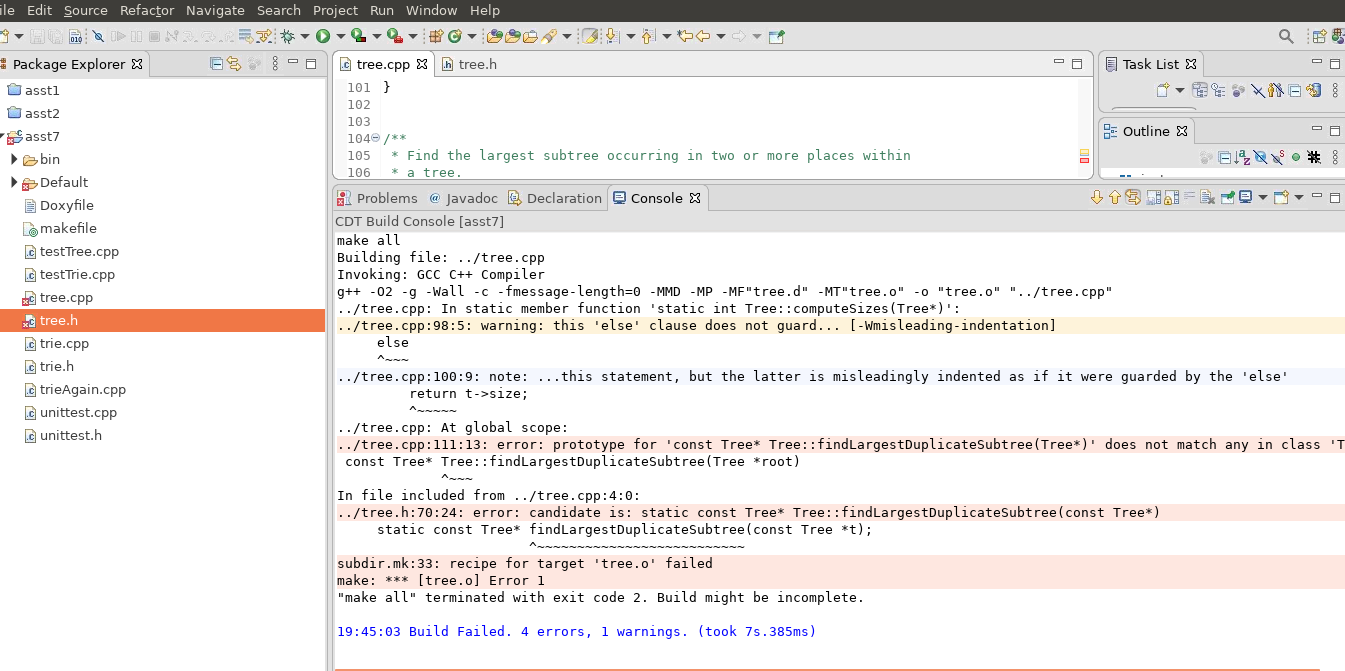The image size is (1345, 671).
Task: Select trieAgain.cpp in Package Explorer
Action: coord(82,389)
